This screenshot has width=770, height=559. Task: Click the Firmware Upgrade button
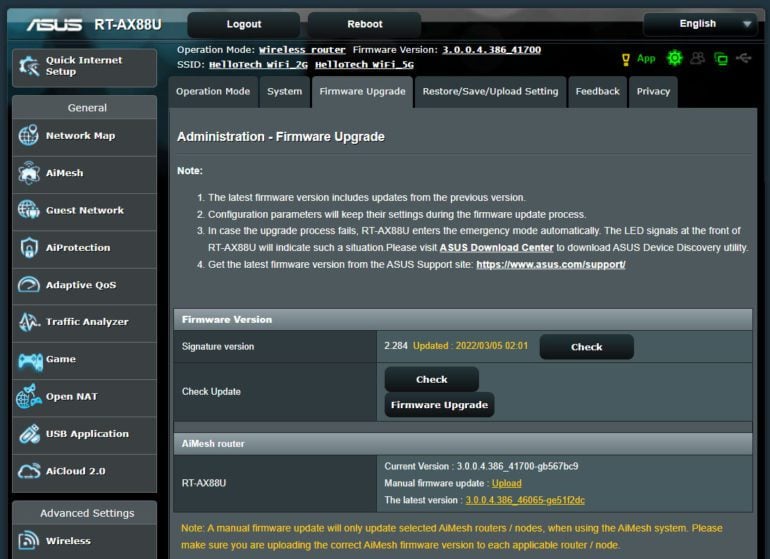pyautogui.click(x=439, y=405)
